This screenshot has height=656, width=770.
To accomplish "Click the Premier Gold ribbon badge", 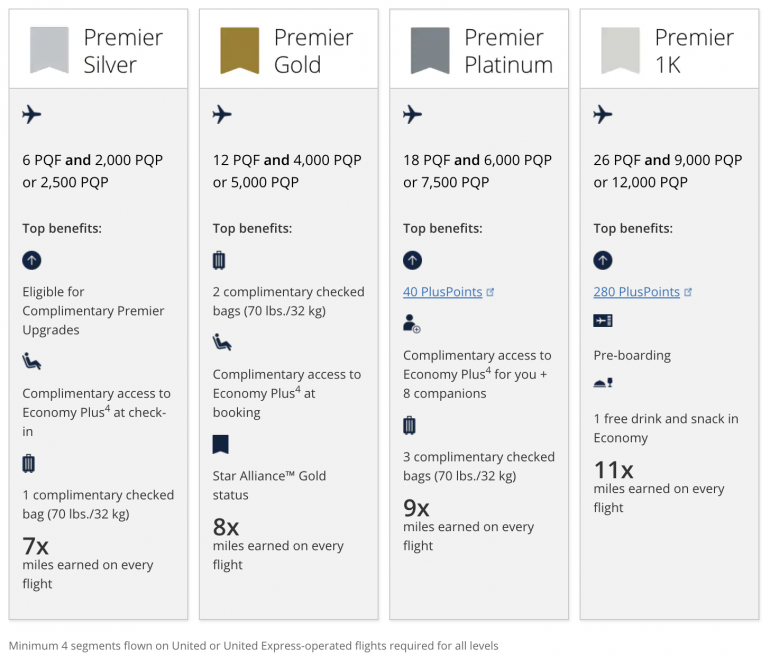I will coord(240,50).
